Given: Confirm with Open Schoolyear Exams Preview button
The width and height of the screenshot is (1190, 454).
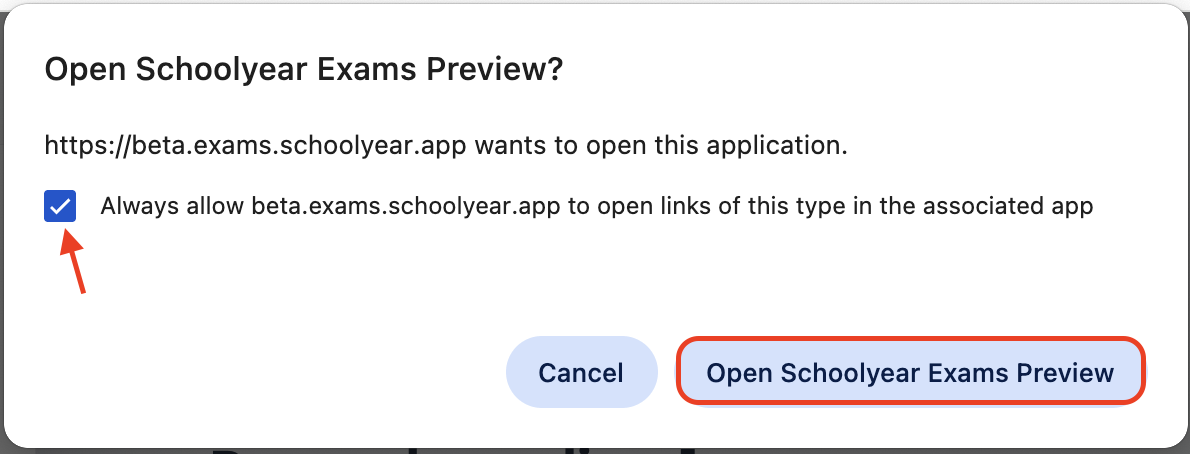Looking at the screenshot, I should tap(910, 372).
